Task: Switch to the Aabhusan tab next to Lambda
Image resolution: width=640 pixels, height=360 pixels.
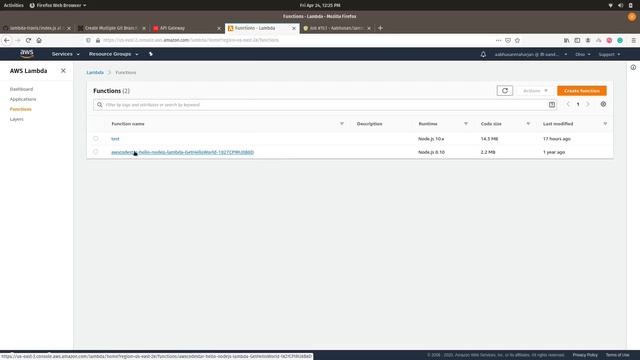Action: click(336, 28)
